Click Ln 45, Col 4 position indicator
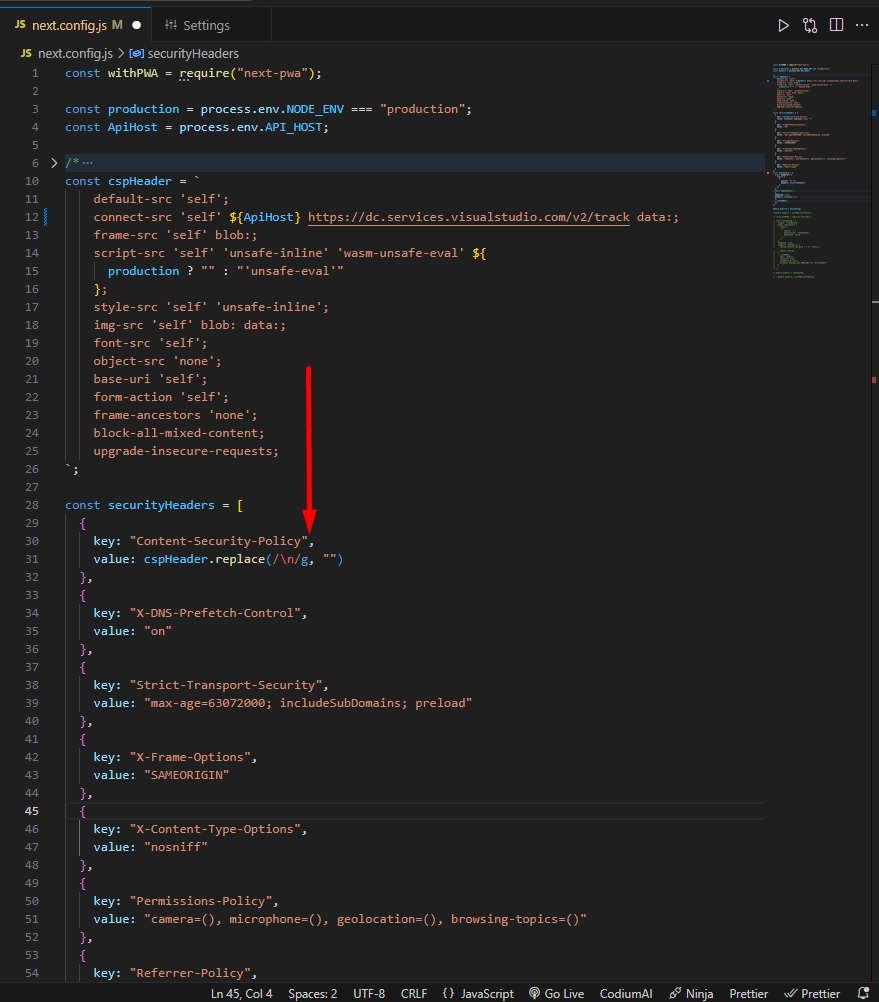The image size is (879, 1002). [x=243, y=993]
